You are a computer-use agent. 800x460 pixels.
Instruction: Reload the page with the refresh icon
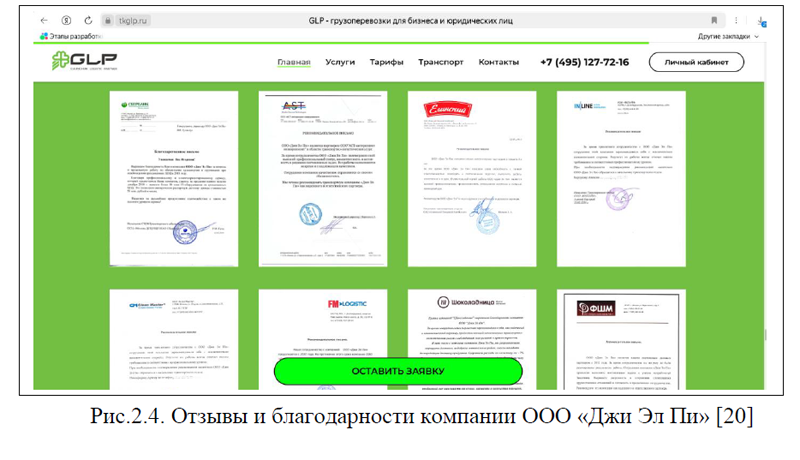coord(88,20)
